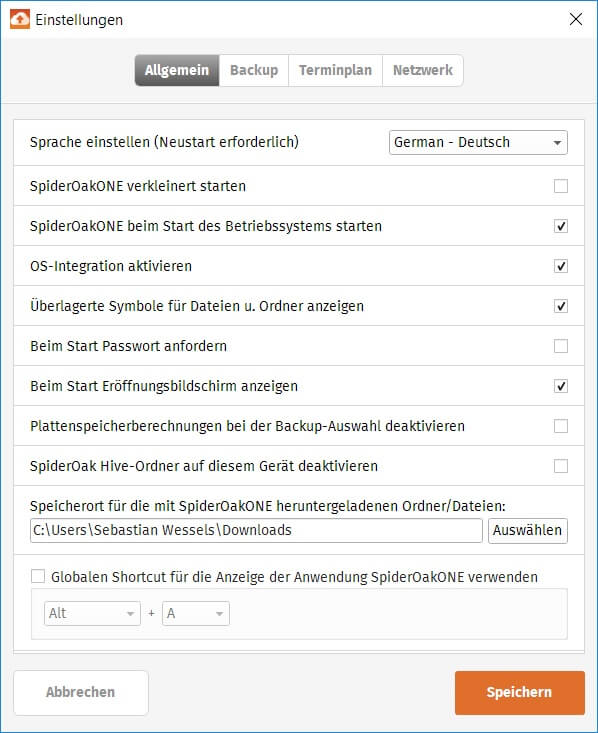Select the Netzwerk tab

click(423, 70)
